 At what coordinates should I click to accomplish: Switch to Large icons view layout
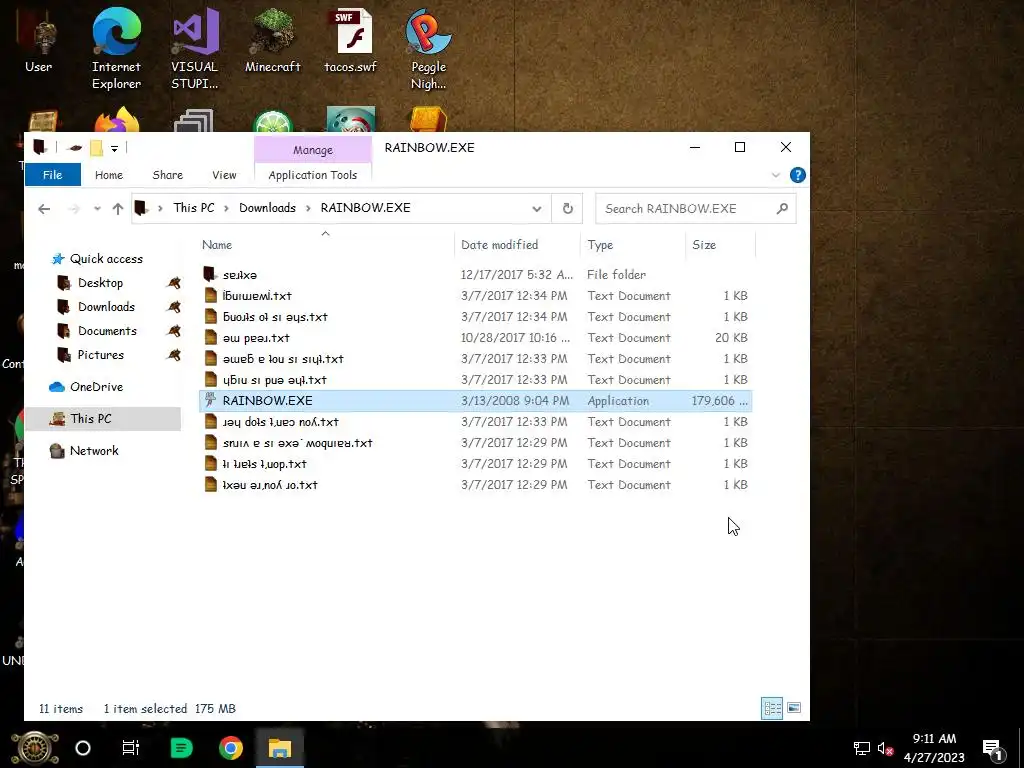pos(794,708)
